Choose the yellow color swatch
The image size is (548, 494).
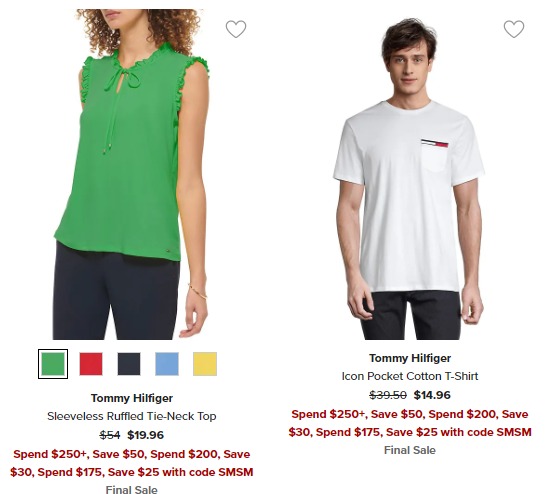point(205,364)
